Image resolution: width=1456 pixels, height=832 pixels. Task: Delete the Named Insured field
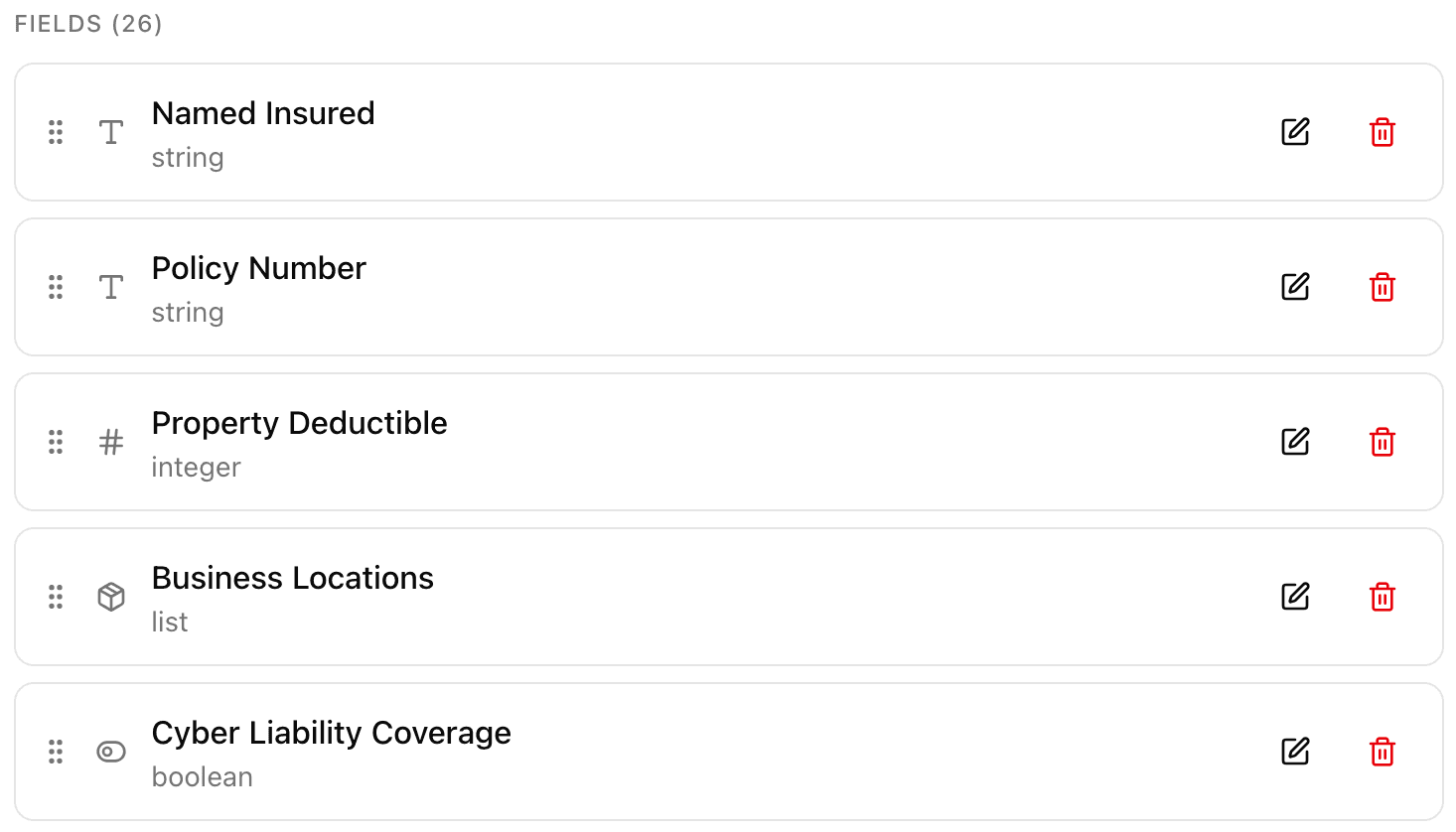pyautogui.click(x=1382, y=132)
